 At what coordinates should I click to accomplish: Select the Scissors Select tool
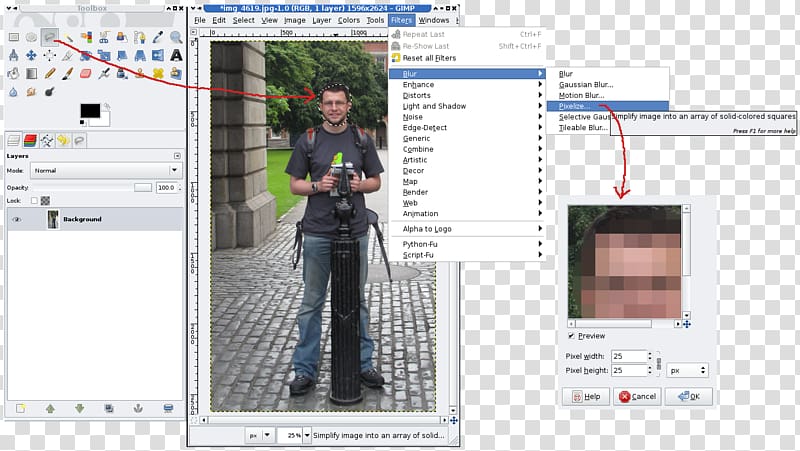click(104, 37)
